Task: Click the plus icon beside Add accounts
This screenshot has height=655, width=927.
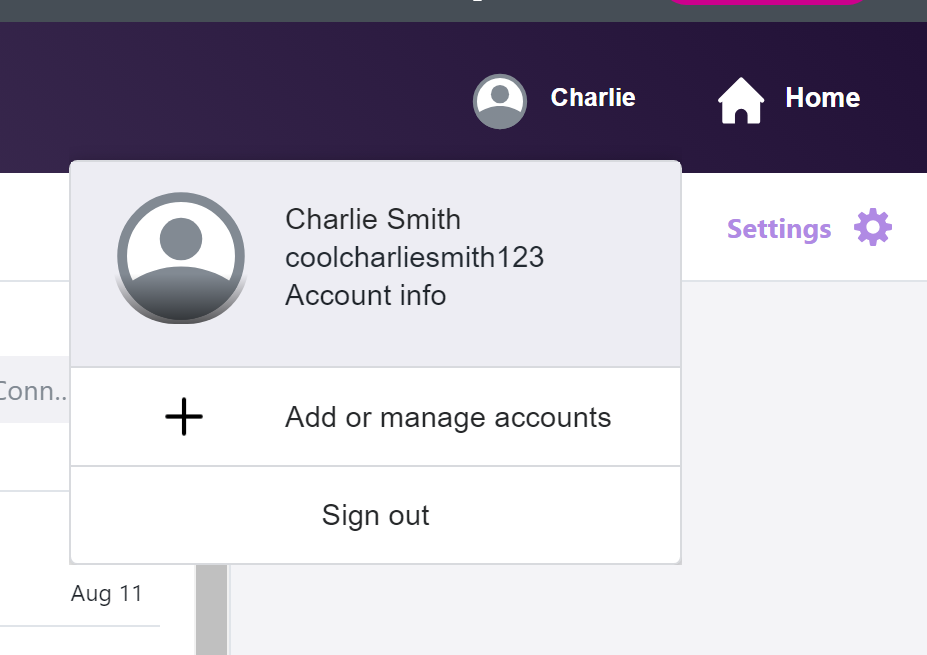Action: (184, 417)
